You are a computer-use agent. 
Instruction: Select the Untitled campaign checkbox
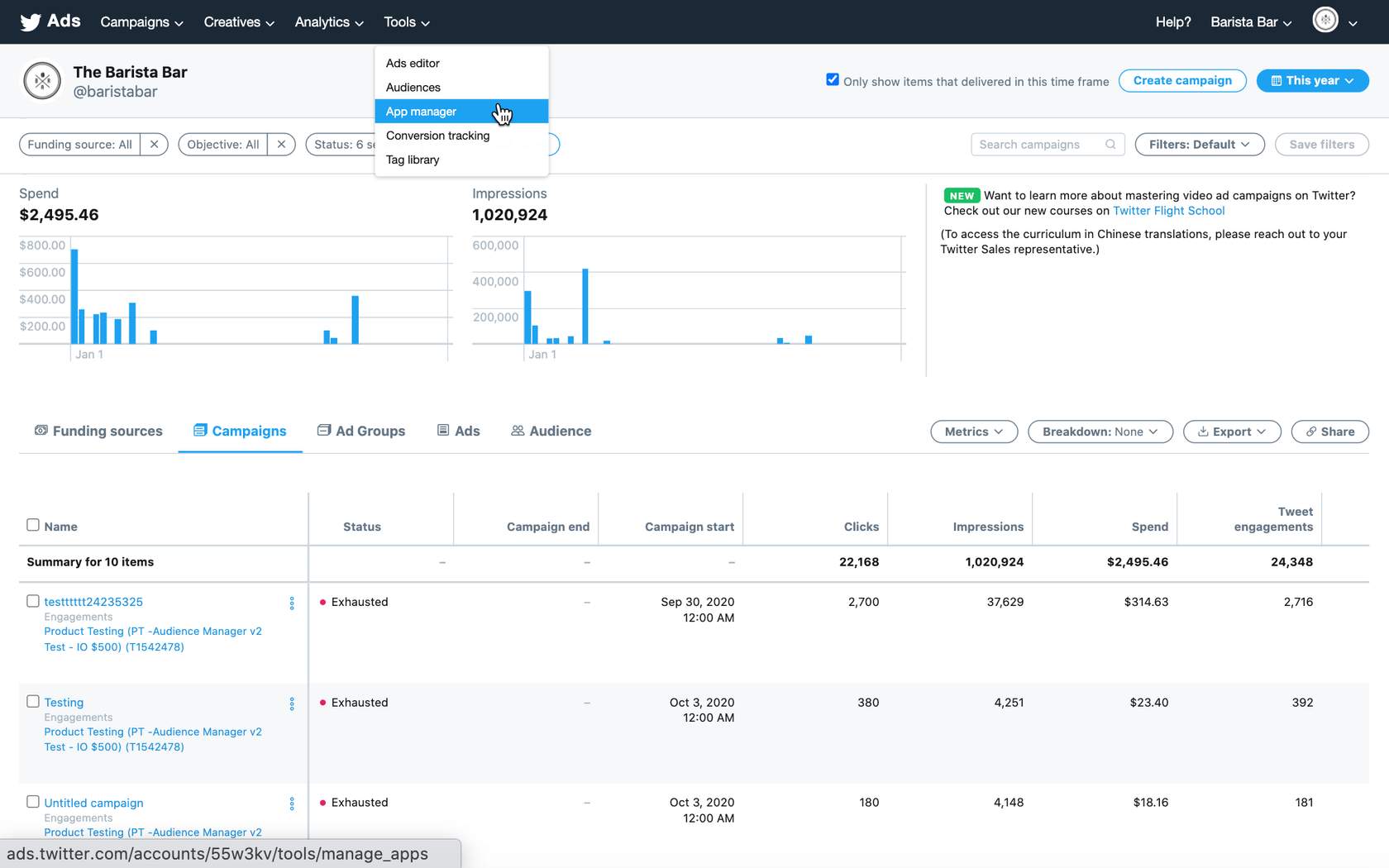[33, 801]
